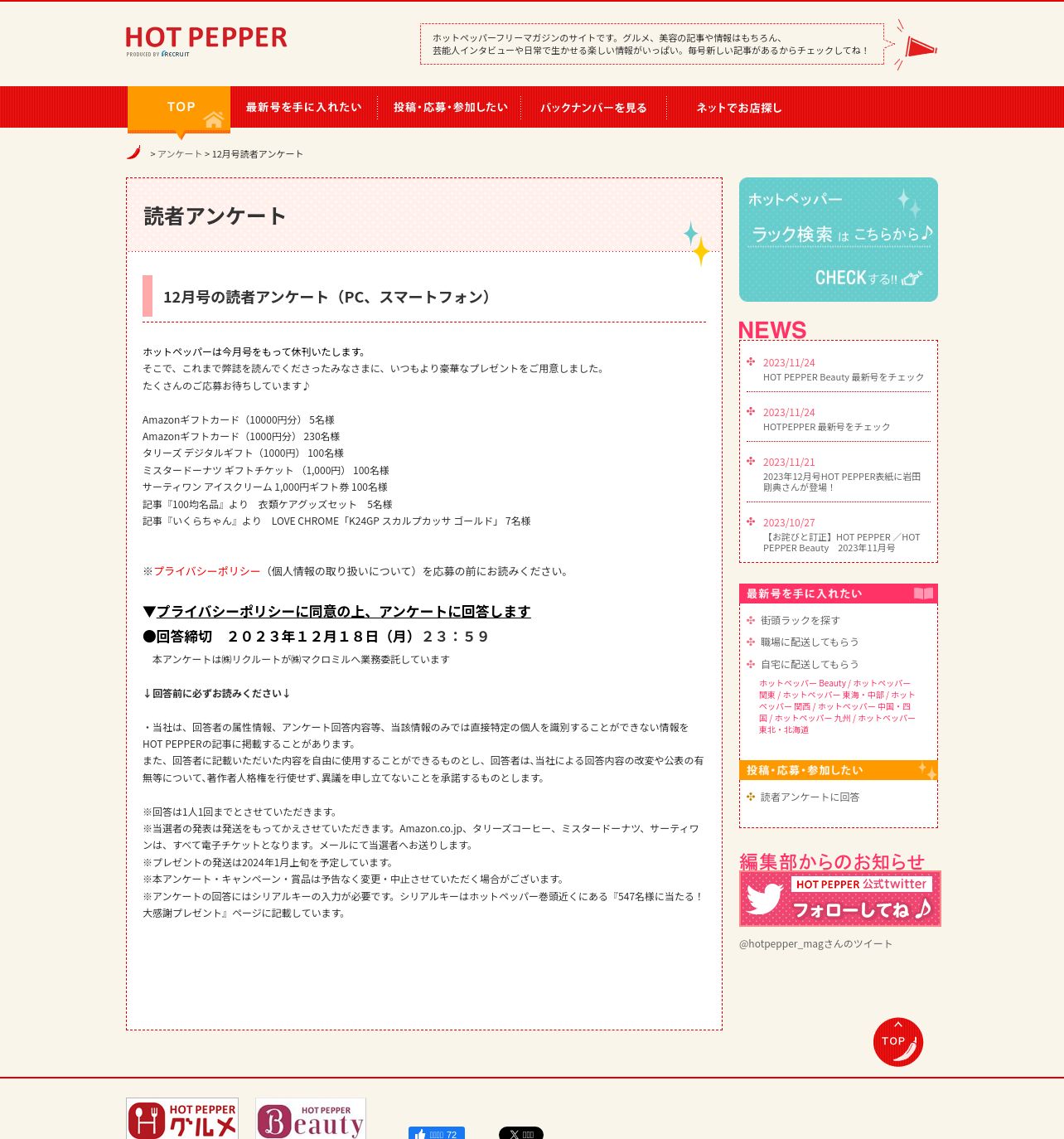1064x1139 pixels.
Task: Click the round TOP back-to-top button
Action: point(898,1042)
